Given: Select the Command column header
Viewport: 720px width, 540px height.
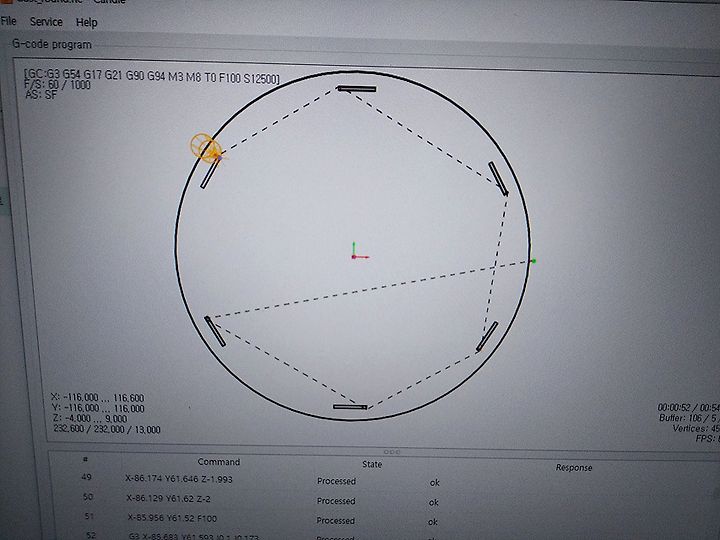Looking at the screenshot, I should 219,461.
